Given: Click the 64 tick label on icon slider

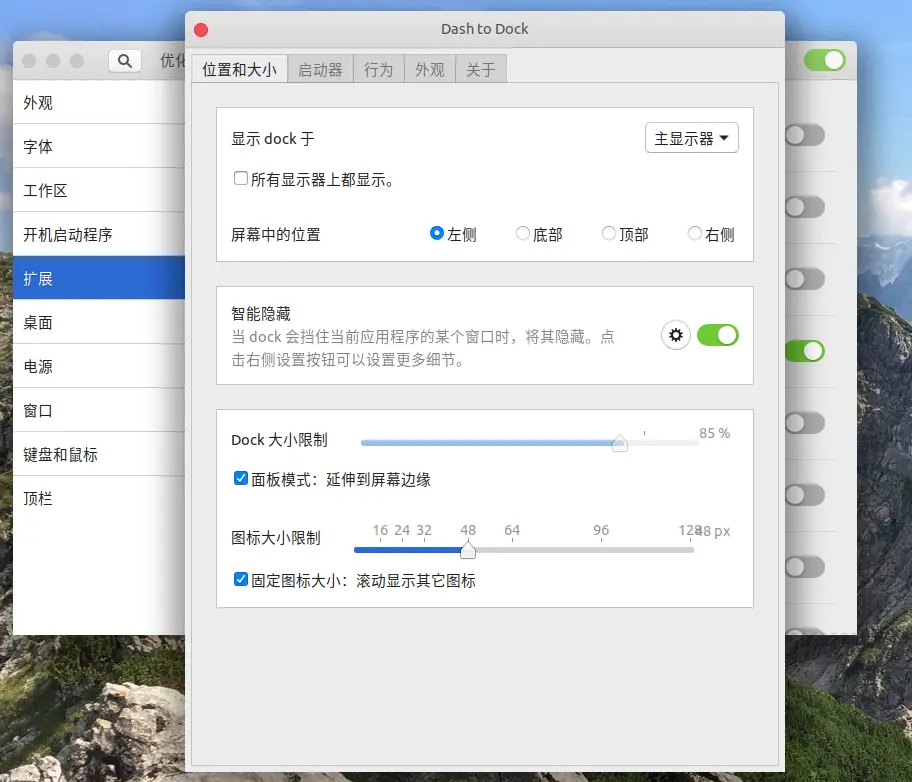Looking at the screenshot, I should (512, 530).
